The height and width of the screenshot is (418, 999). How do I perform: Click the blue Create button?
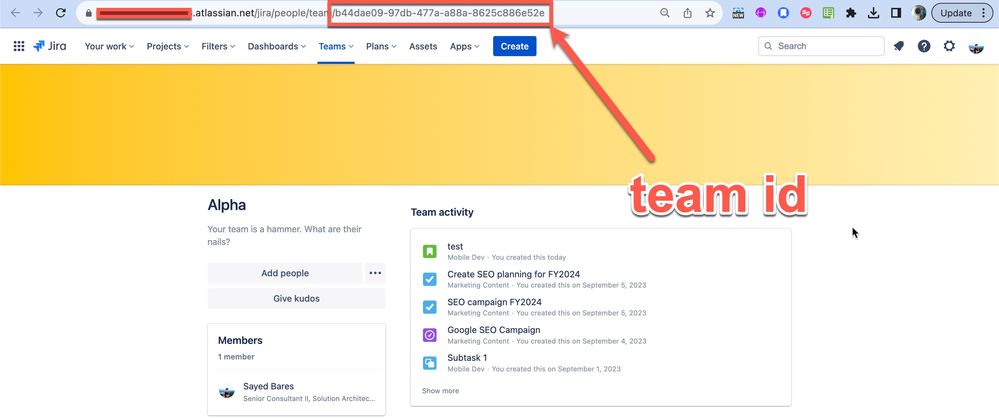point(515,46)
